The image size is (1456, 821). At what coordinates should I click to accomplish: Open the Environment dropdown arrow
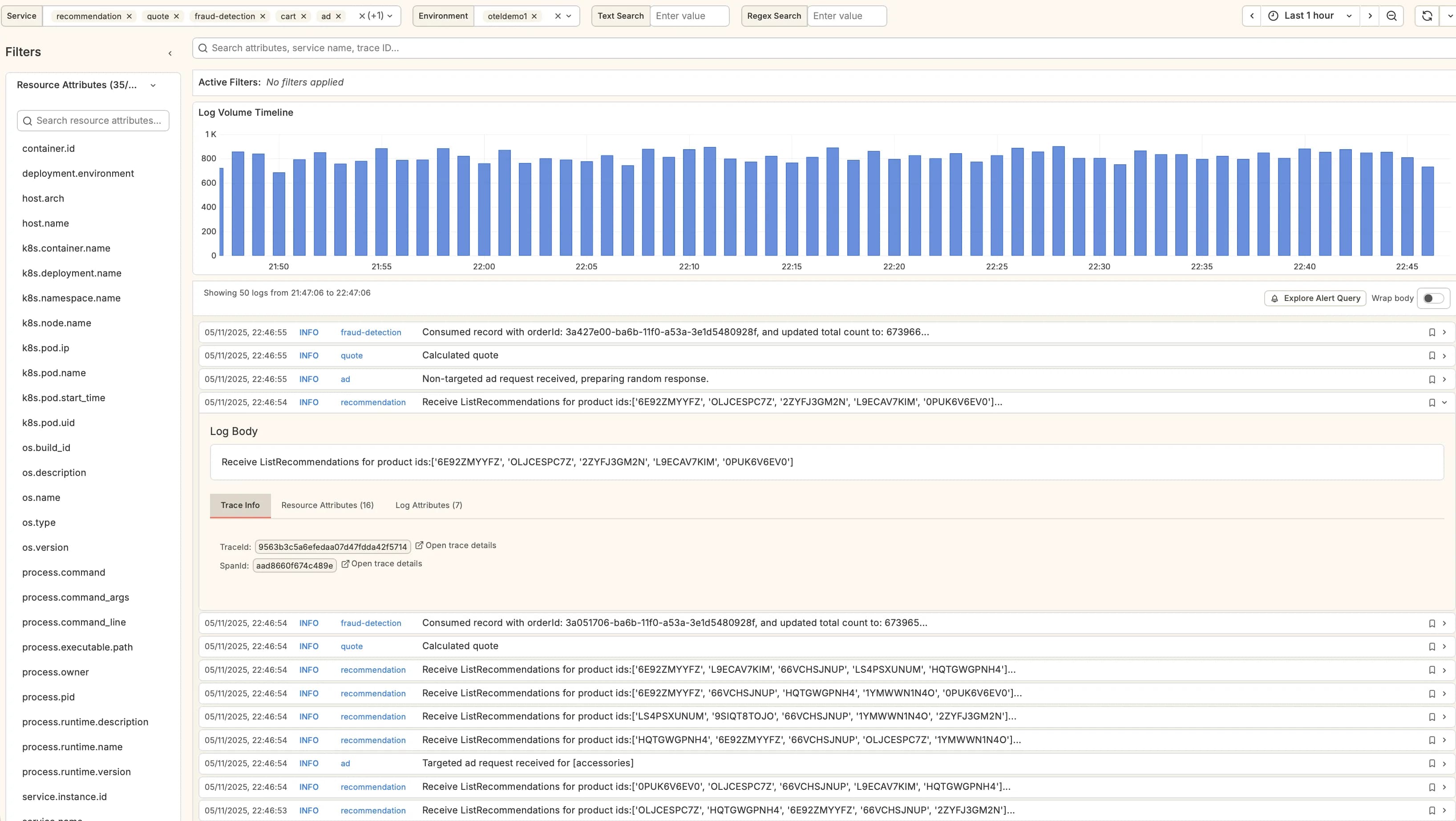(569, 16)
